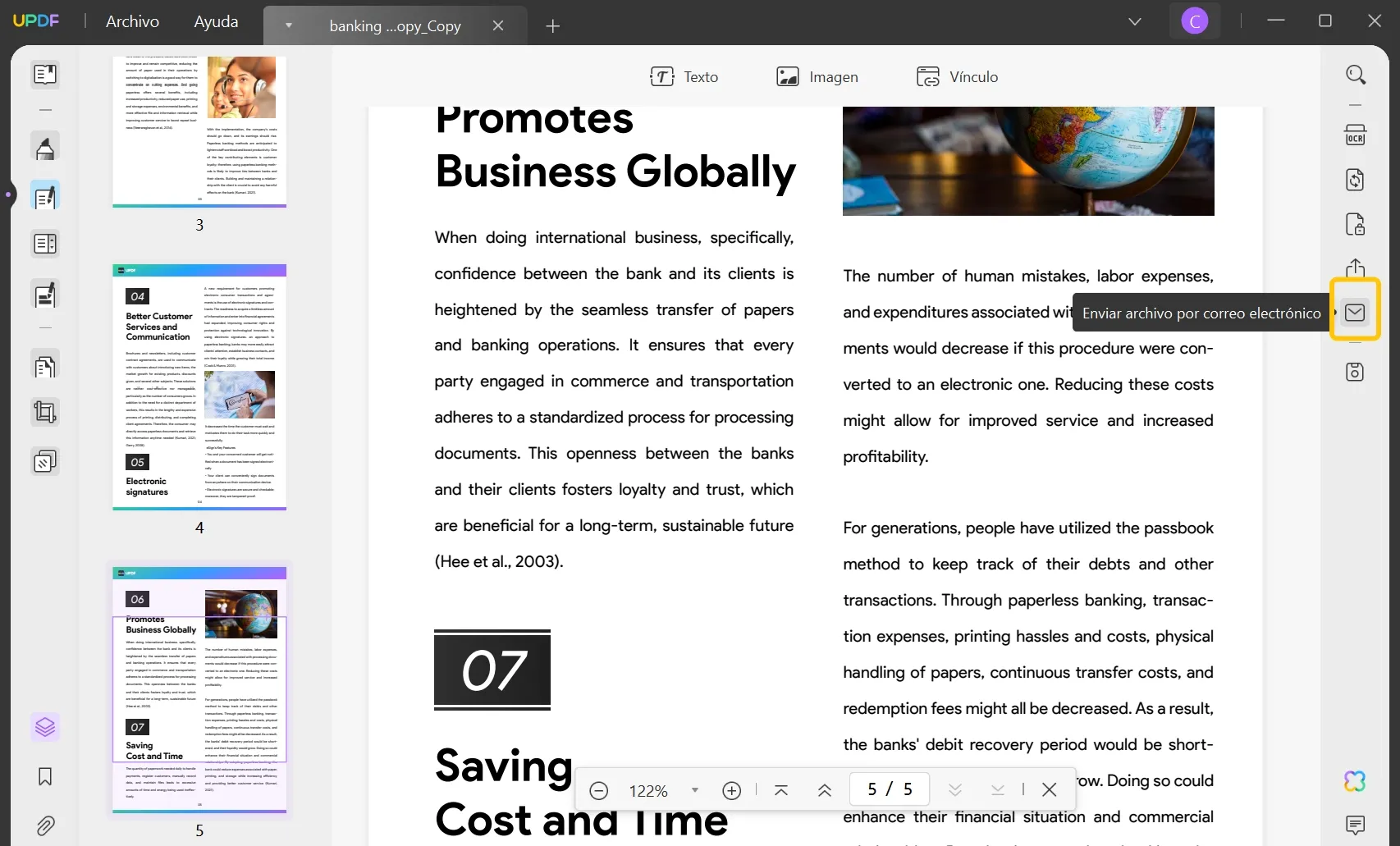Send file by email envelope icon
This screenshot has height=846, width=1400.
point(1356,312)
